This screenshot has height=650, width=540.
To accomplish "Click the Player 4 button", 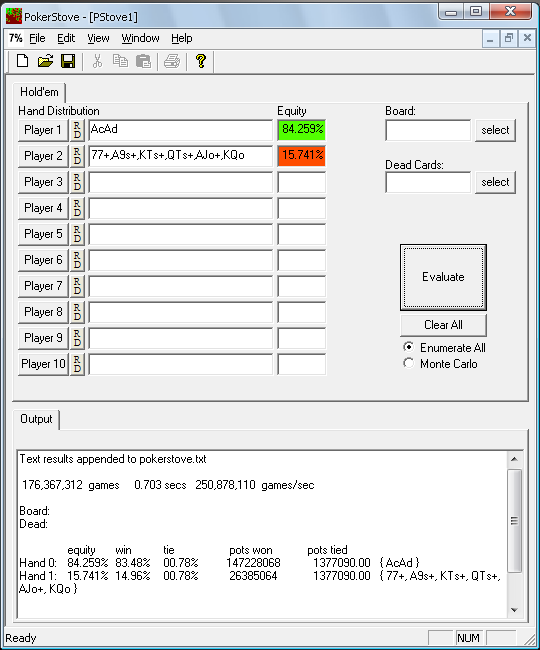I will 43,208.
